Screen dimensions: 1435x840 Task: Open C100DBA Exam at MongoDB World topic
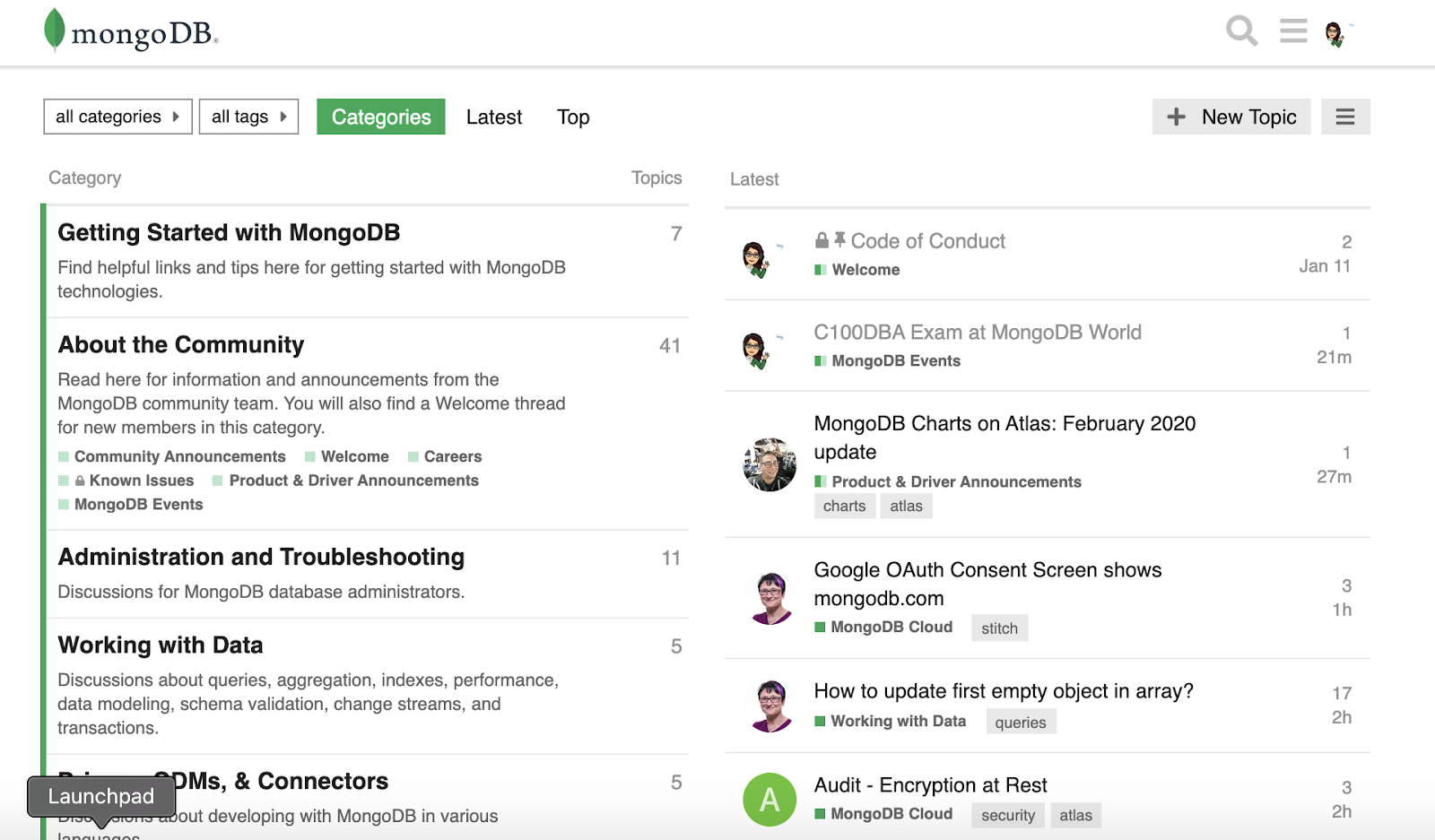[978, 333]
